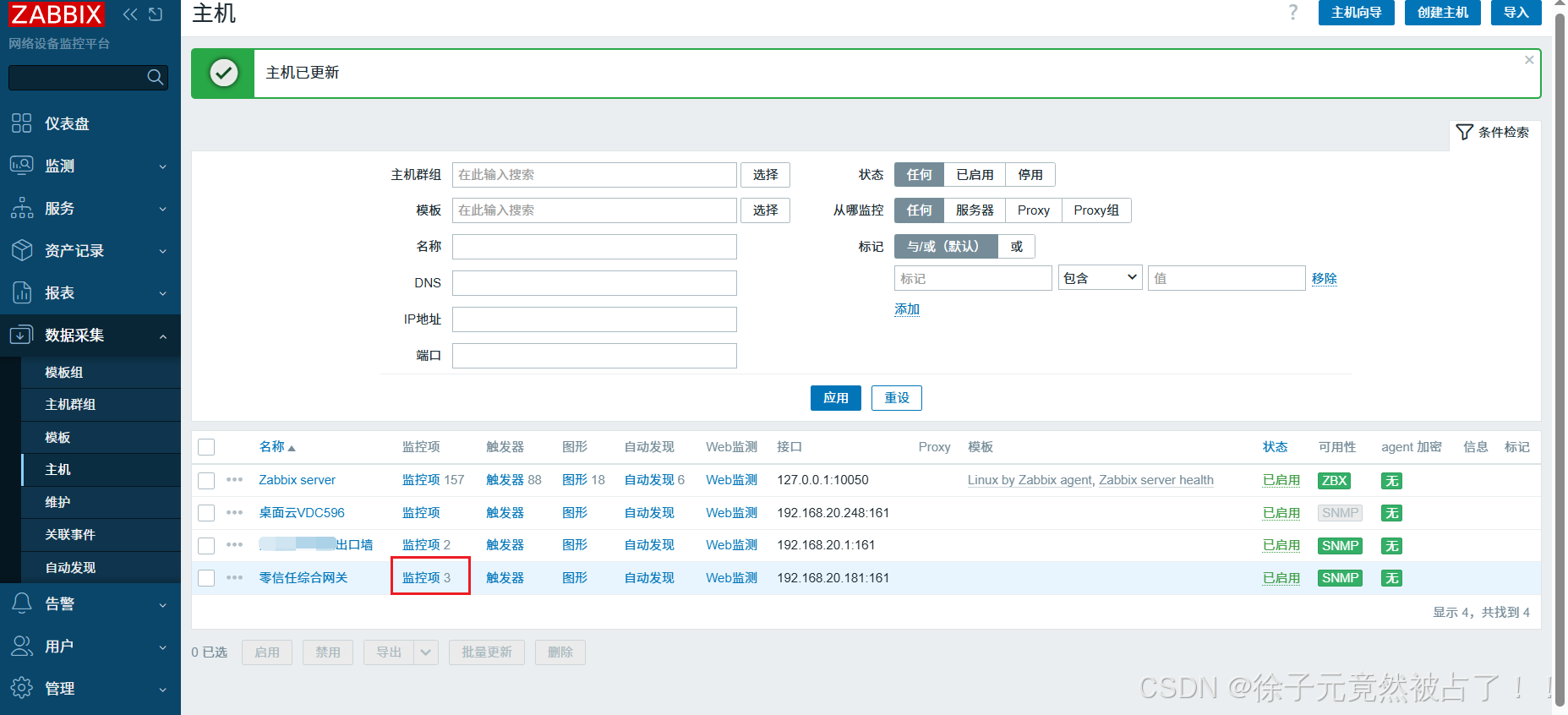Sort hosts by the 名称 column header
Viewport: 1568px width, 715px height.
[276, 447]
